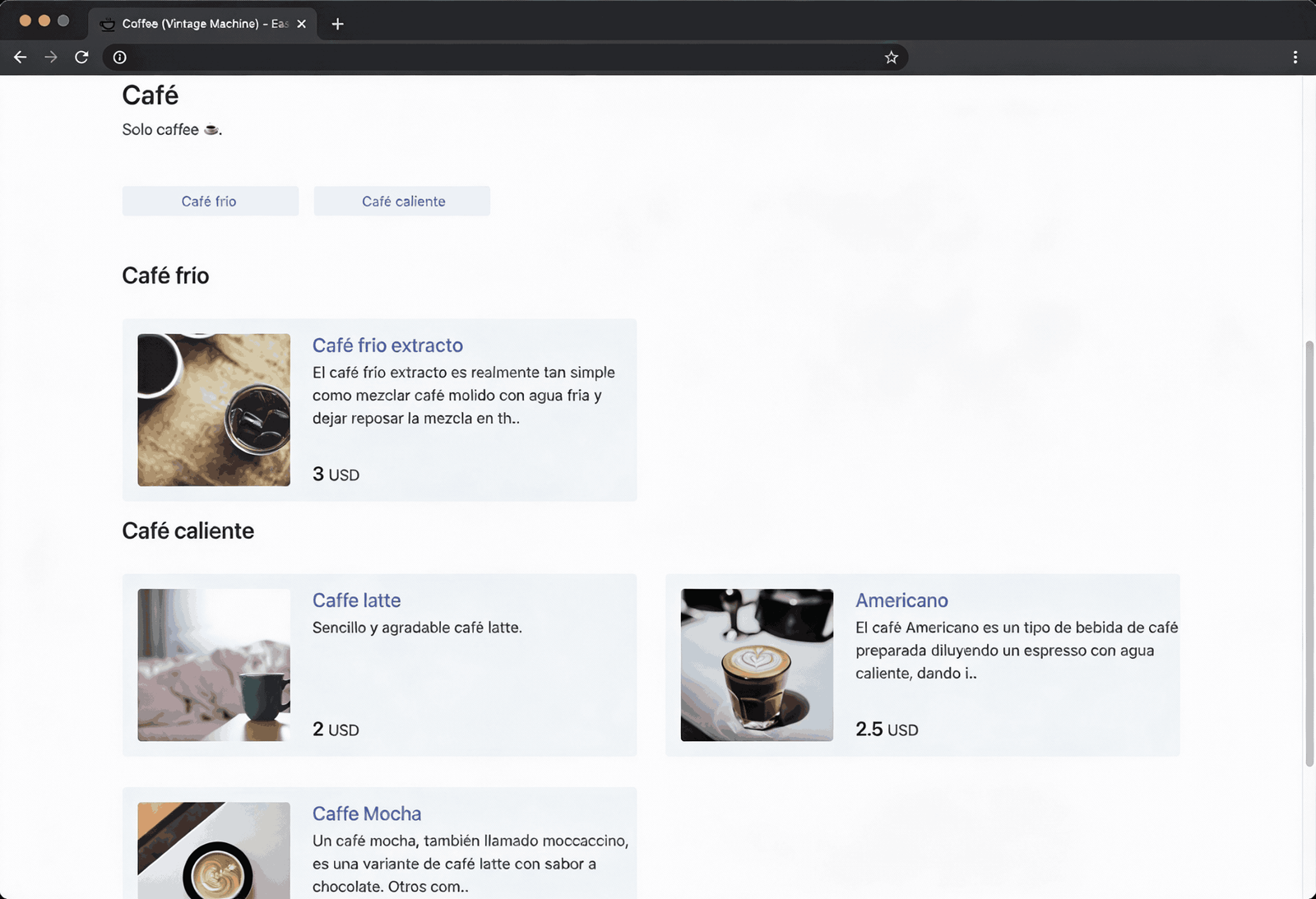
Task: Open the Americano product link
Action: pos(901,600)
